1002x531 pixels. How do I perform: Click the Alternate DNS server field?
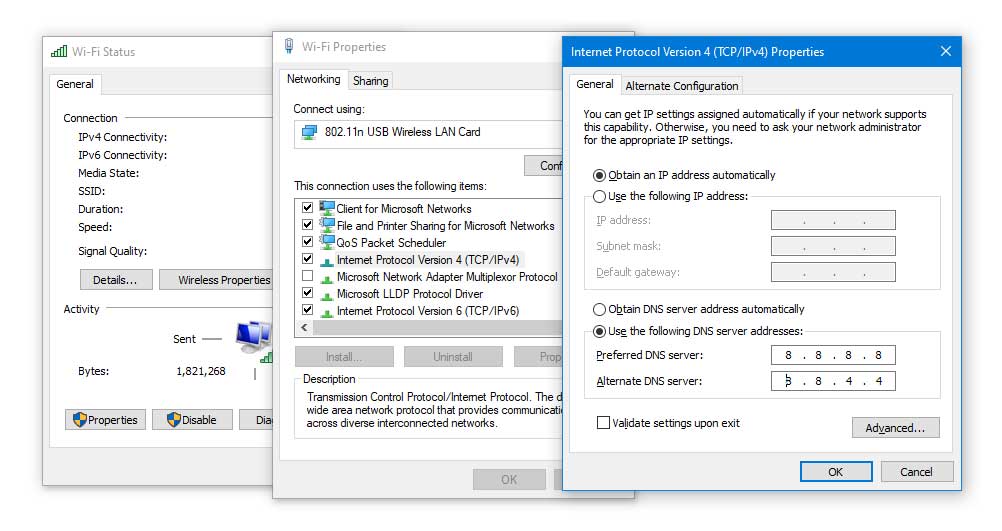click(x=833, y=381)
